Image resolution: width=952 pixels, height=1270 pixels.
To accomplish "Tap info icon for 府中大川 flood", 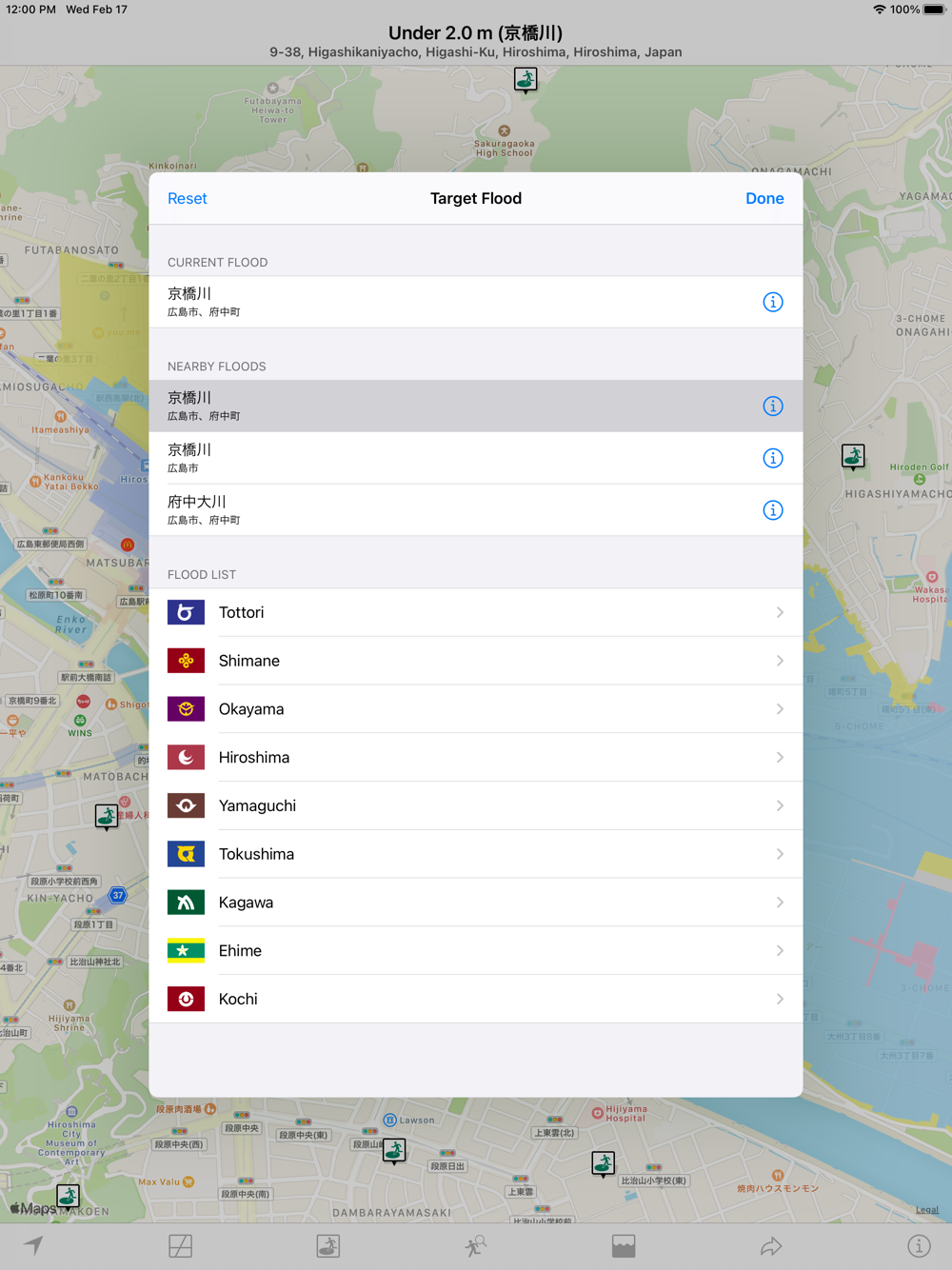I will pyautogui.click(x=772, y=510).
